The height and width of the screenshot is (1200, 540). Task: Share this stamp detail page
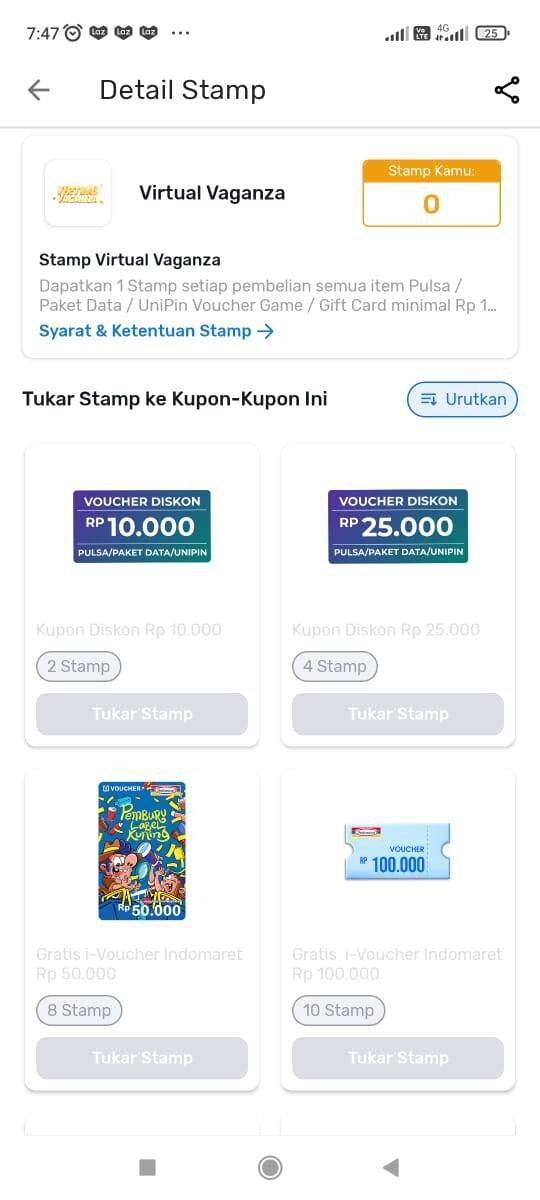(x=507, y=90)
